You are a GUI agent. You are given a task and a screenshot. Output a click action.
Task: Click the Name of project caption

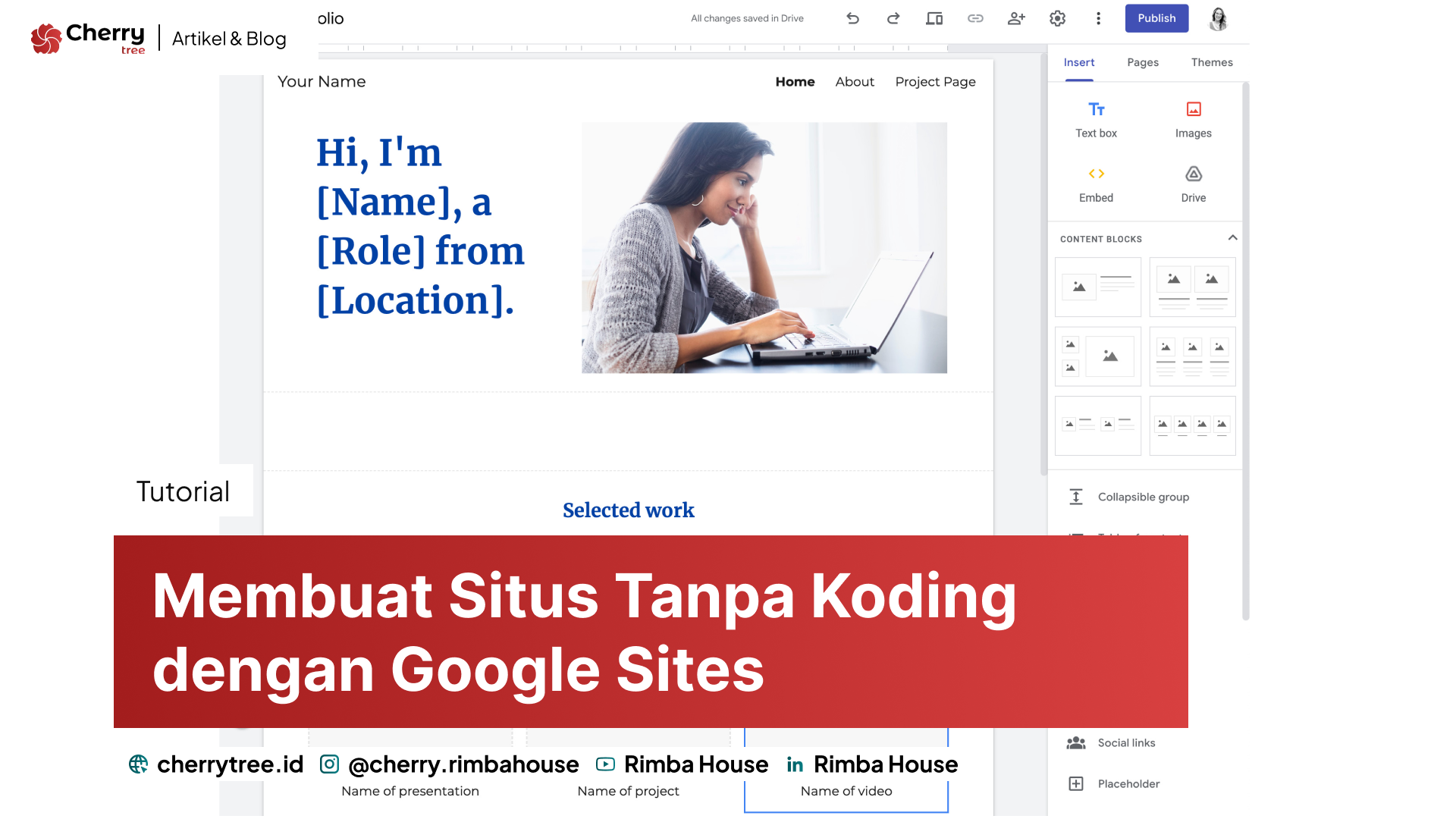pyautogui.click(x=628, y=791)
